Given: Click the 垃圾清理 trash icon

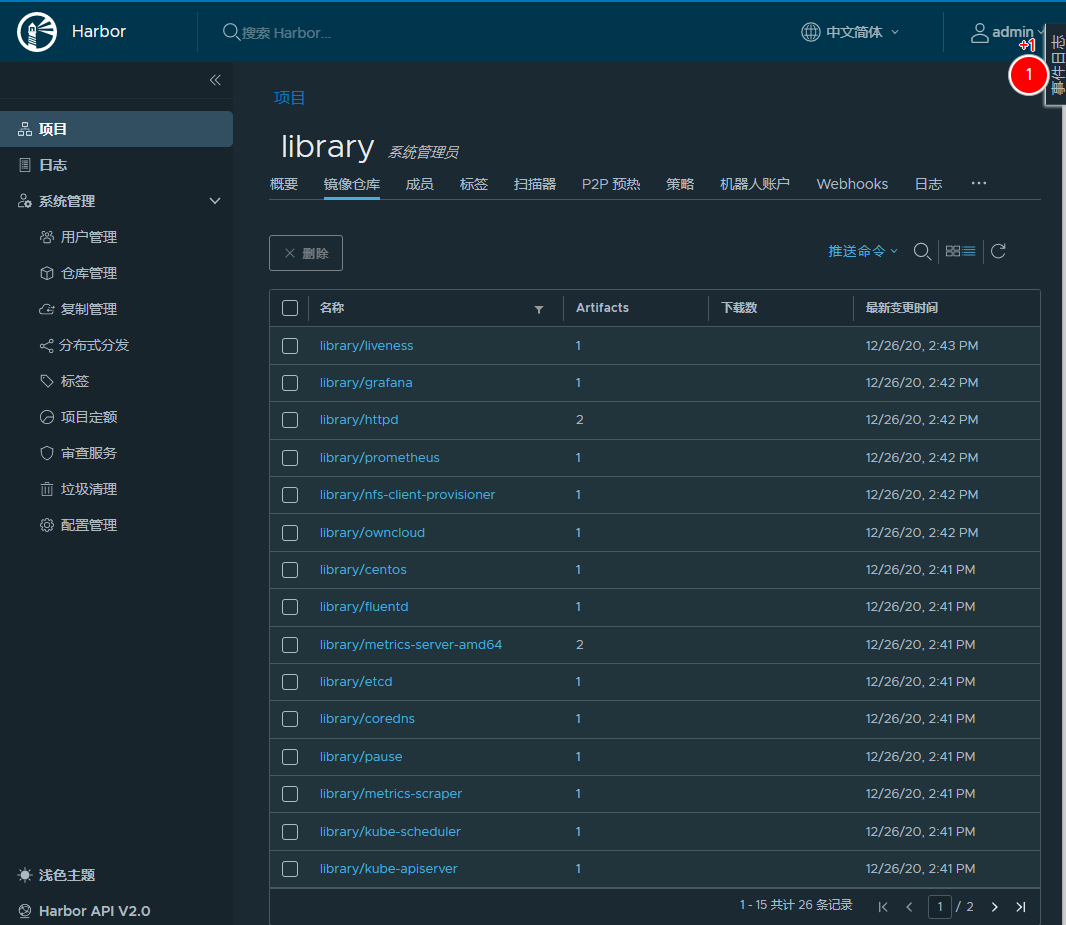Looking at the screenshot, I should tap(47, 489).
